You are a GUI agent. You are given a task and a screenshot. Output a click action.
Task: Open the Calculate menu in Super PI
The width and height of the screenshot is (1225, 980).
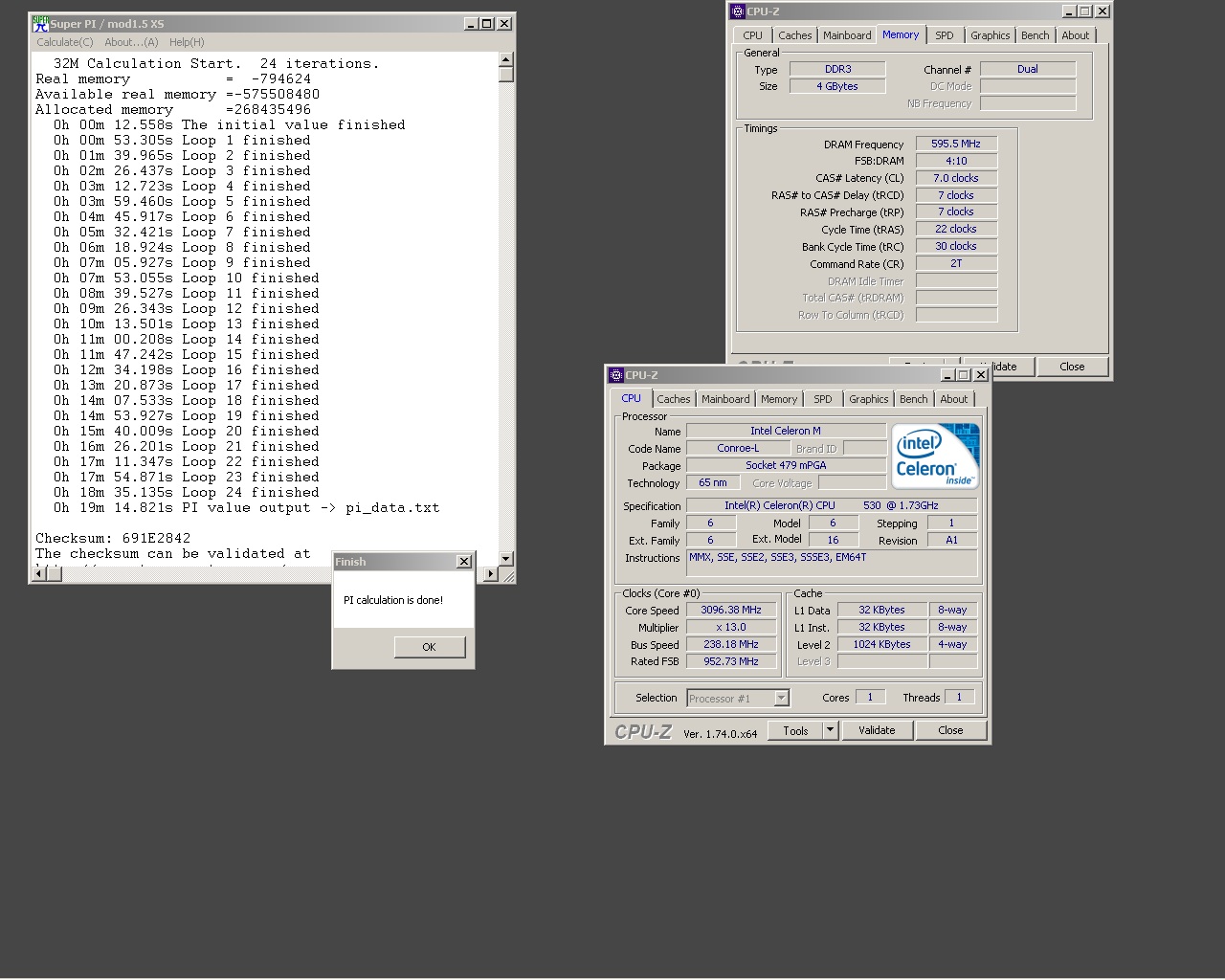pos(65,42)
